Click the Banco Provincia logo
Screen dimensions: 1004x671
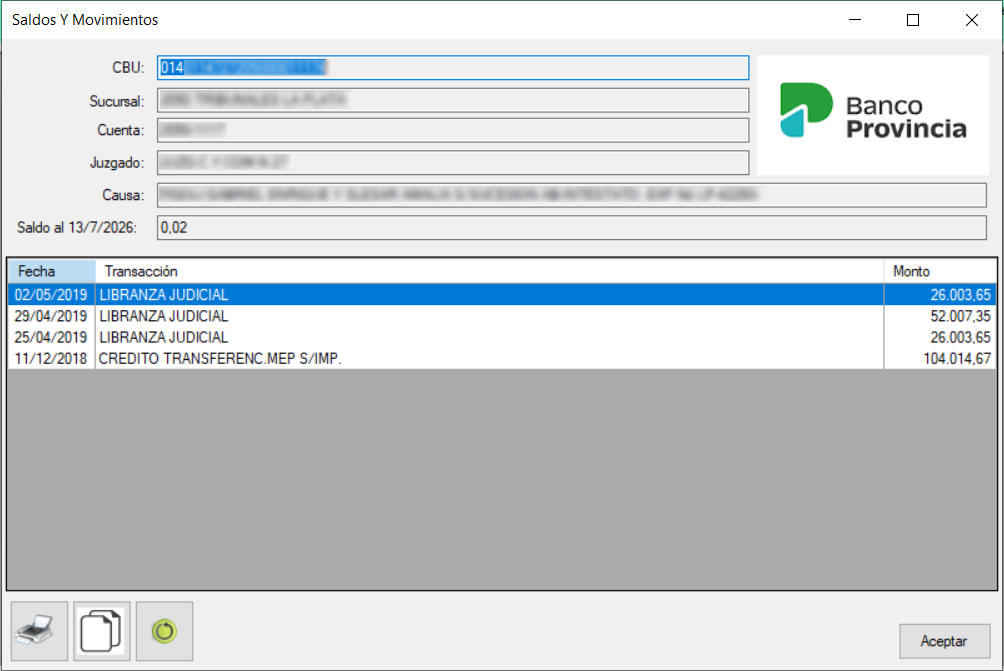click(x=873, y=115)
